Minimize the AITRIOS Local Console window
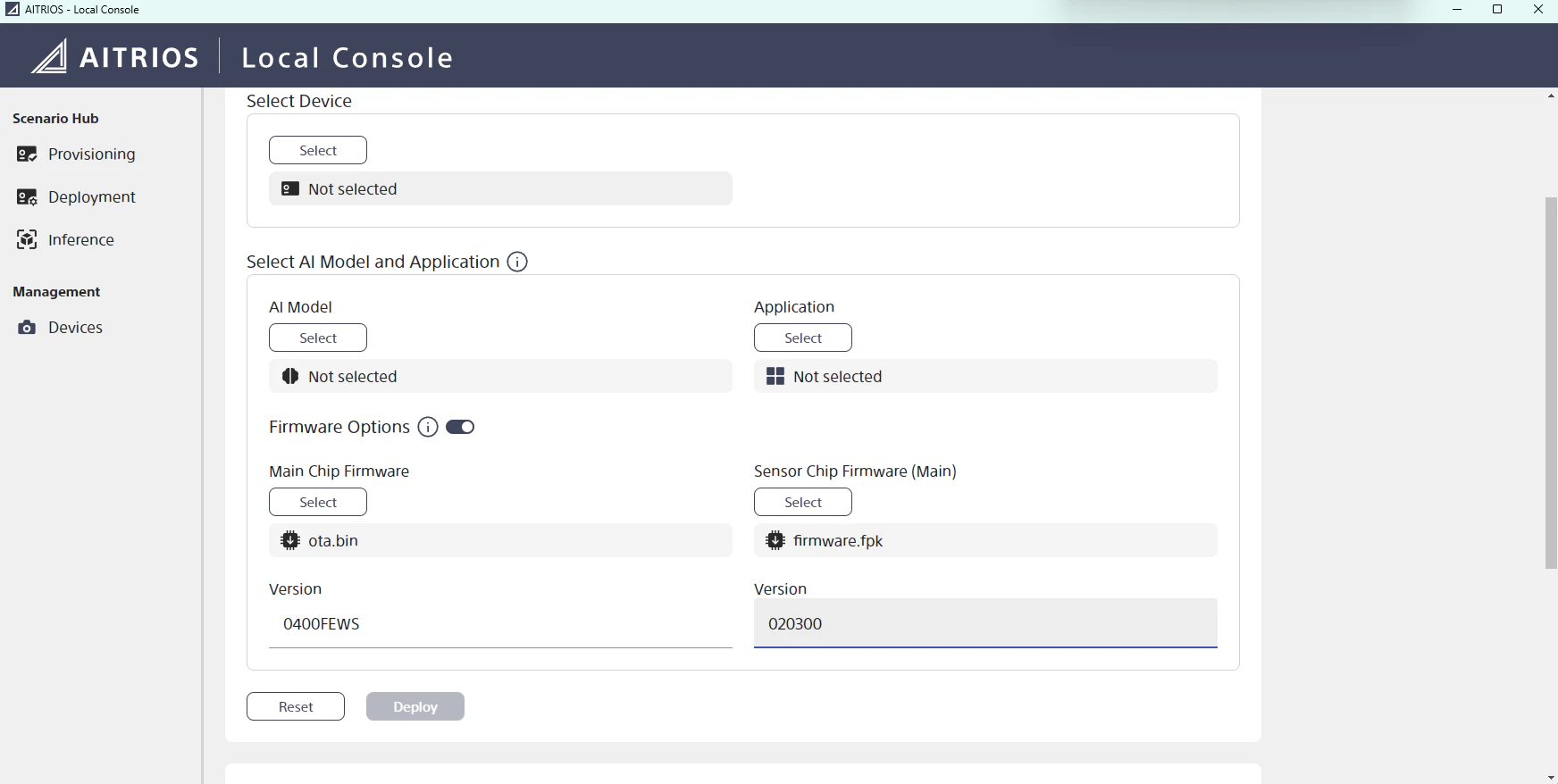 click(x=1457, y=10)
